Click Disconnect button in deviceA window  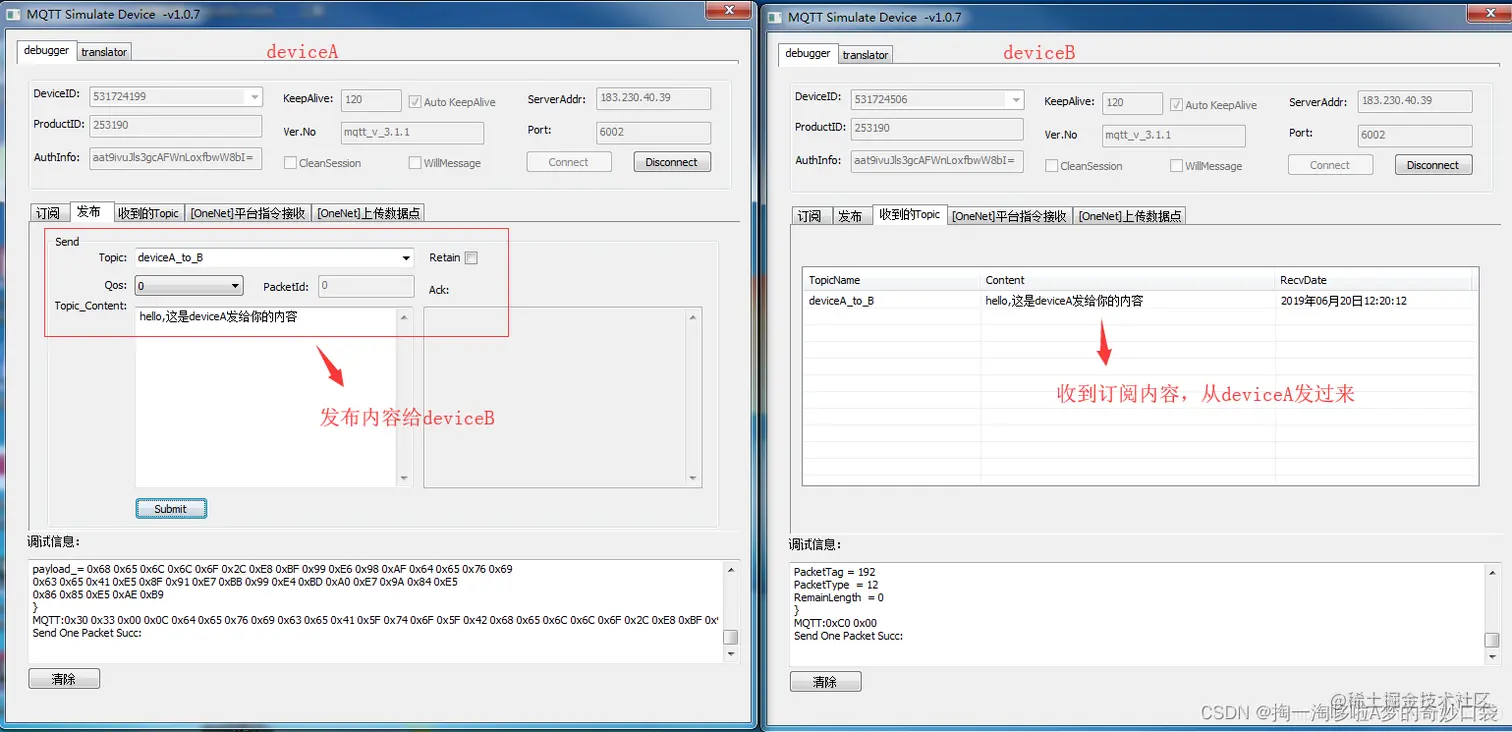pyautogui.click(x=672, y=162)
